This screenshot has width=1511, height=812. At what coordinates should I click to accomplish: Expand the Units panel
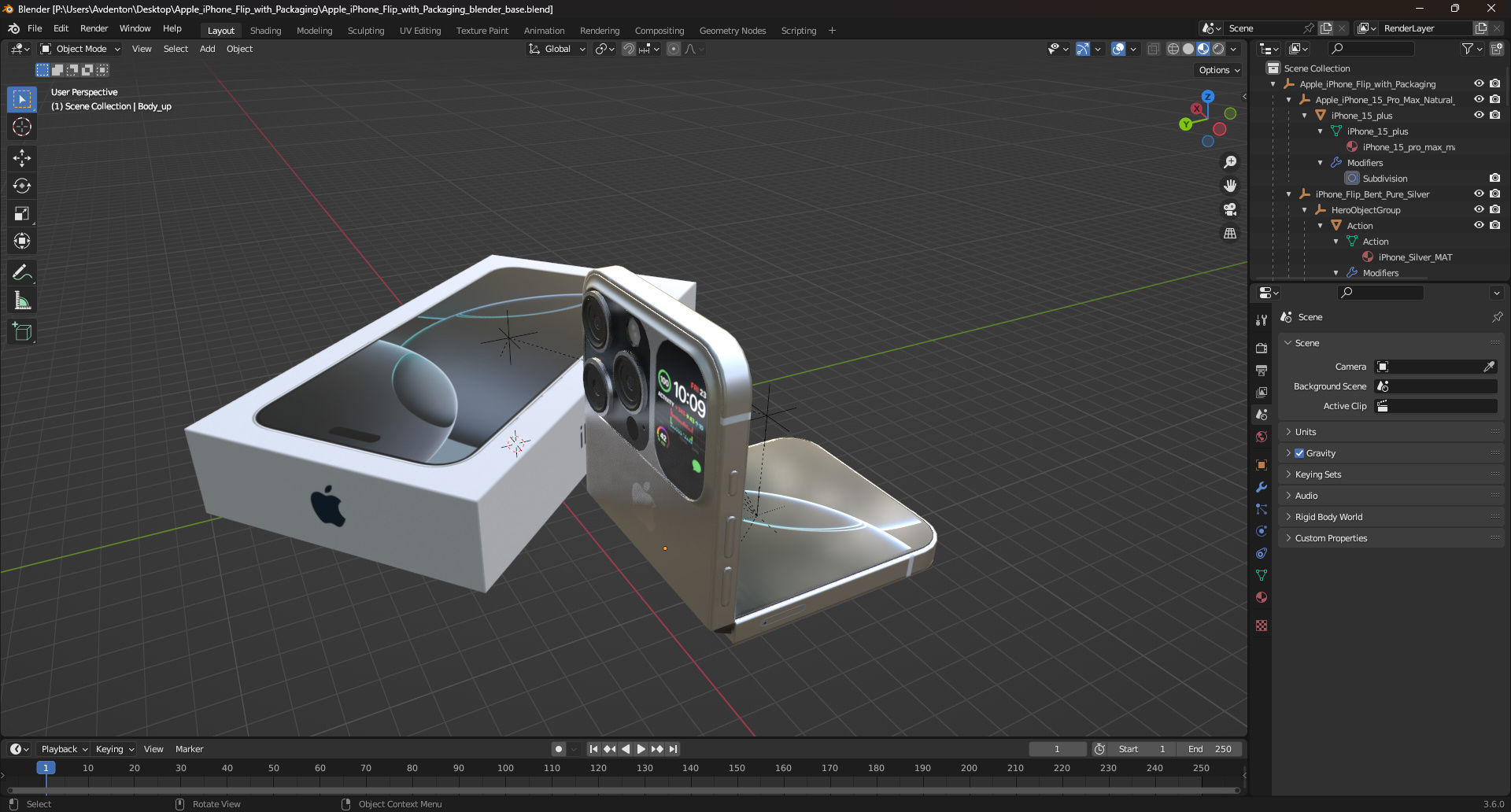(1391, 432)
